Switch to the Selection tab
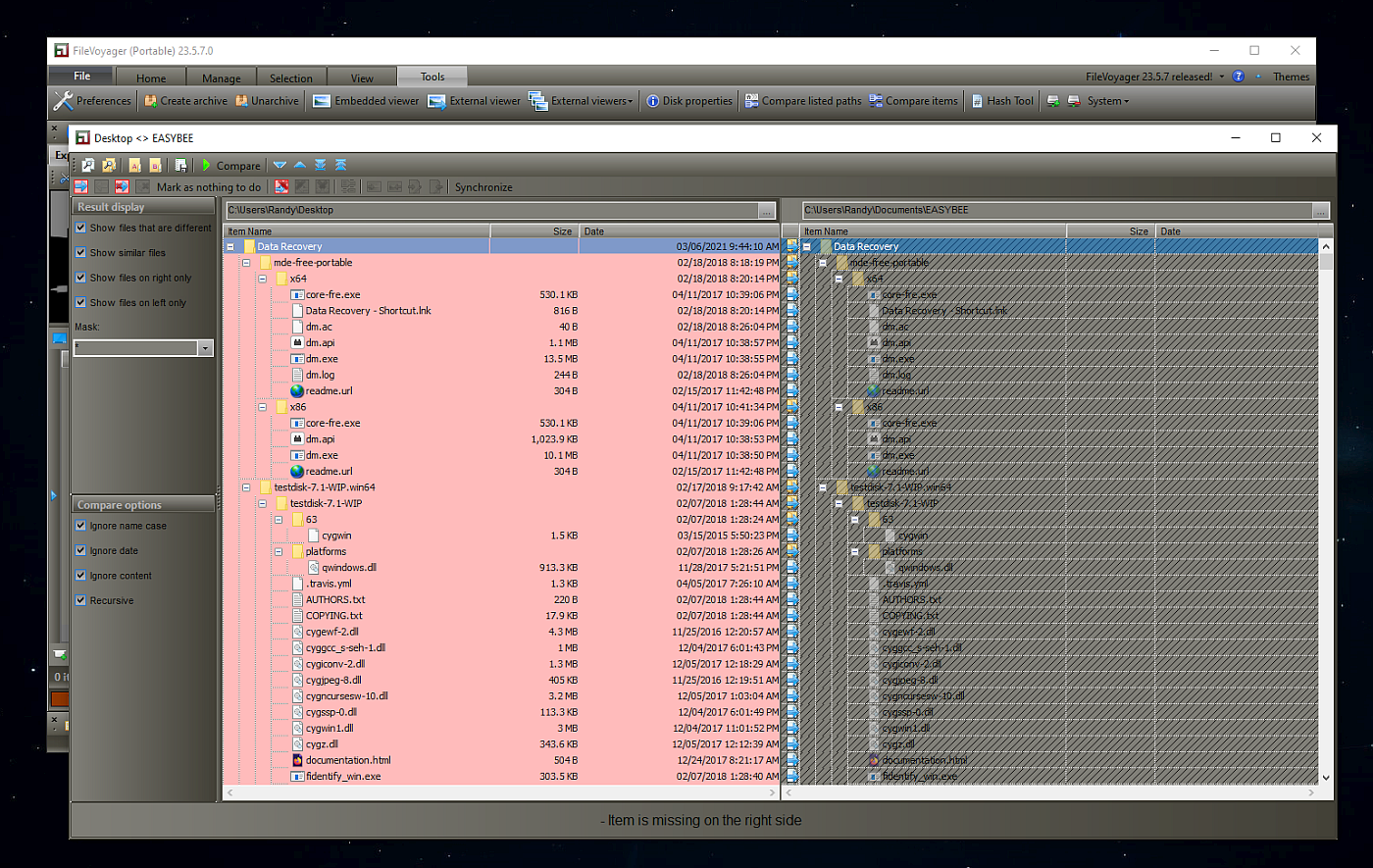This screenshot has height=868, width=1373. tap(291, 77)
